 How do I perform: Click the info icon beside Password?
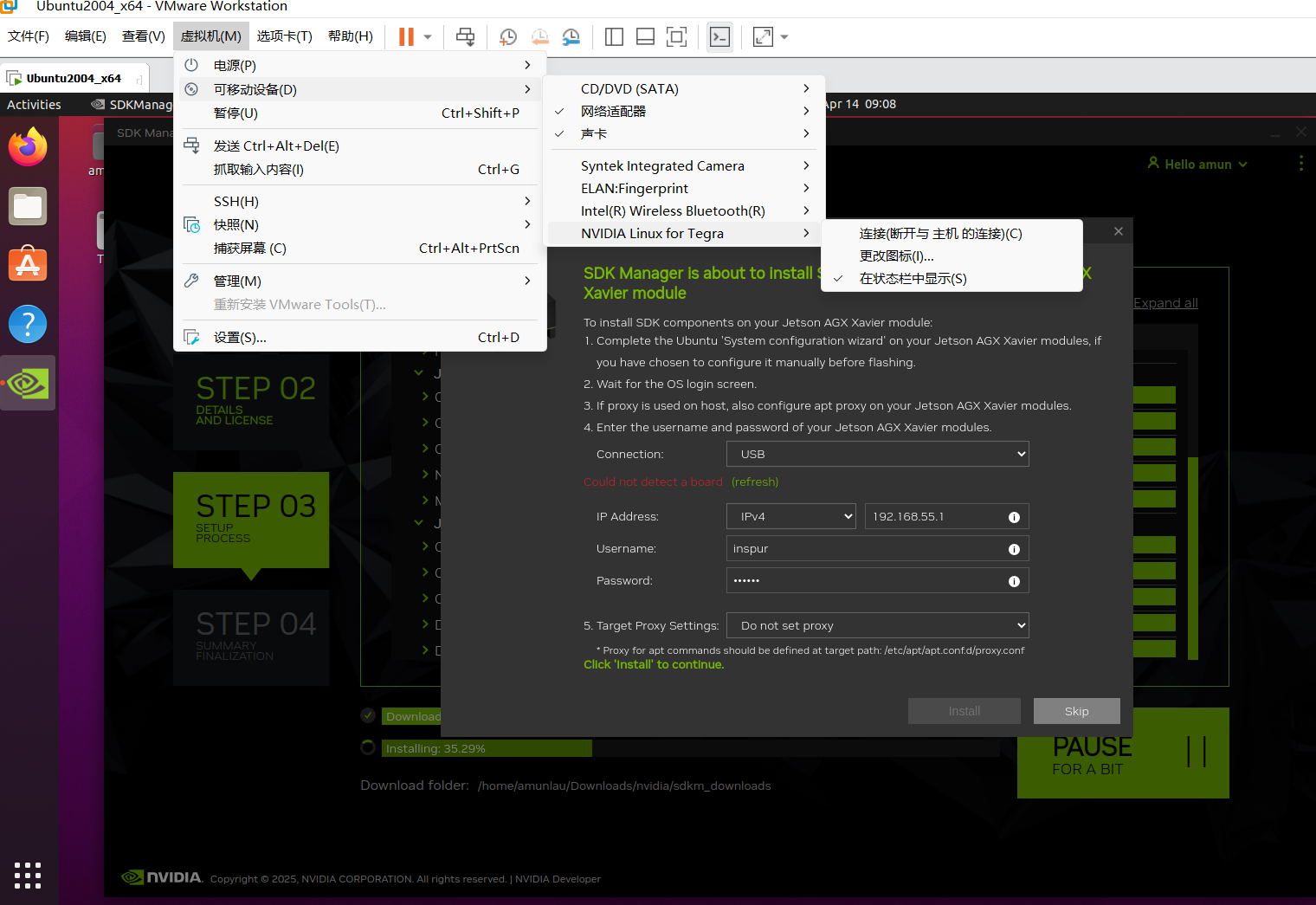point(1014,581)
